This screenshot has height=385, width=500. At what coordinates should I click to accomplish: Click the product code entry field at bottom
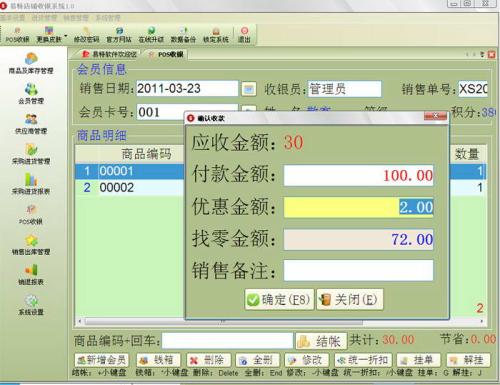[x=227, y=341]
